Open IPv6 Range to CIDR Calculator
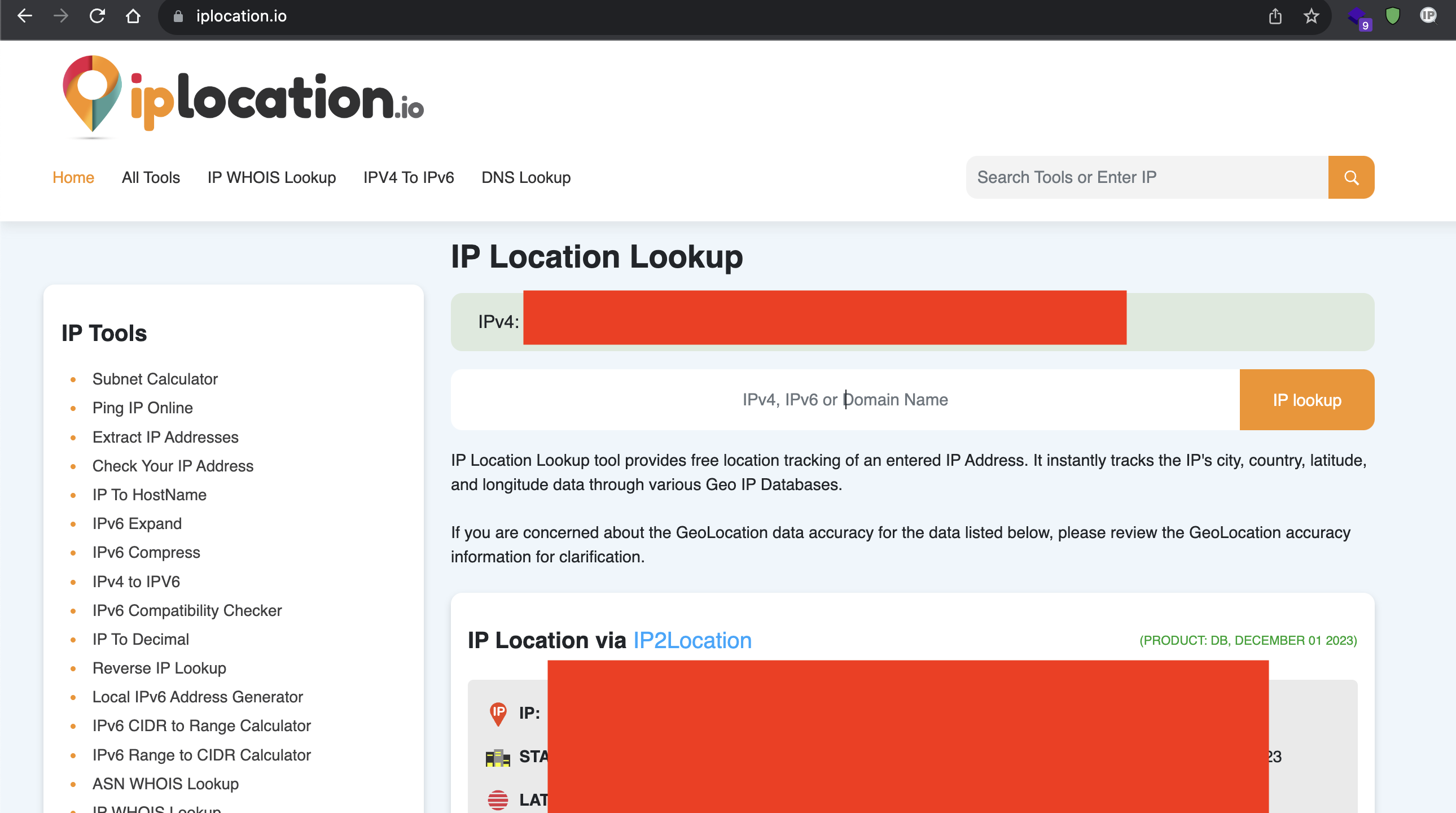1456x813 pixels. pos(202,755)
